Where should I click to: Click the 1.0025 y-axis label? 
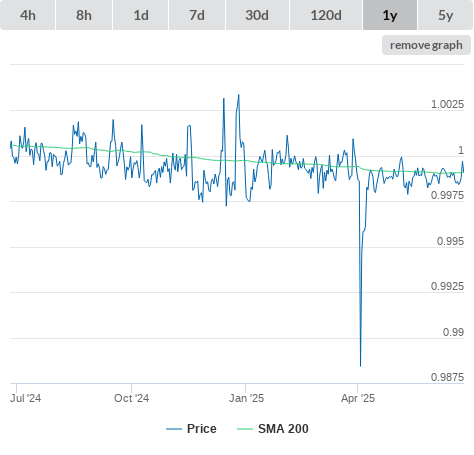447,104
